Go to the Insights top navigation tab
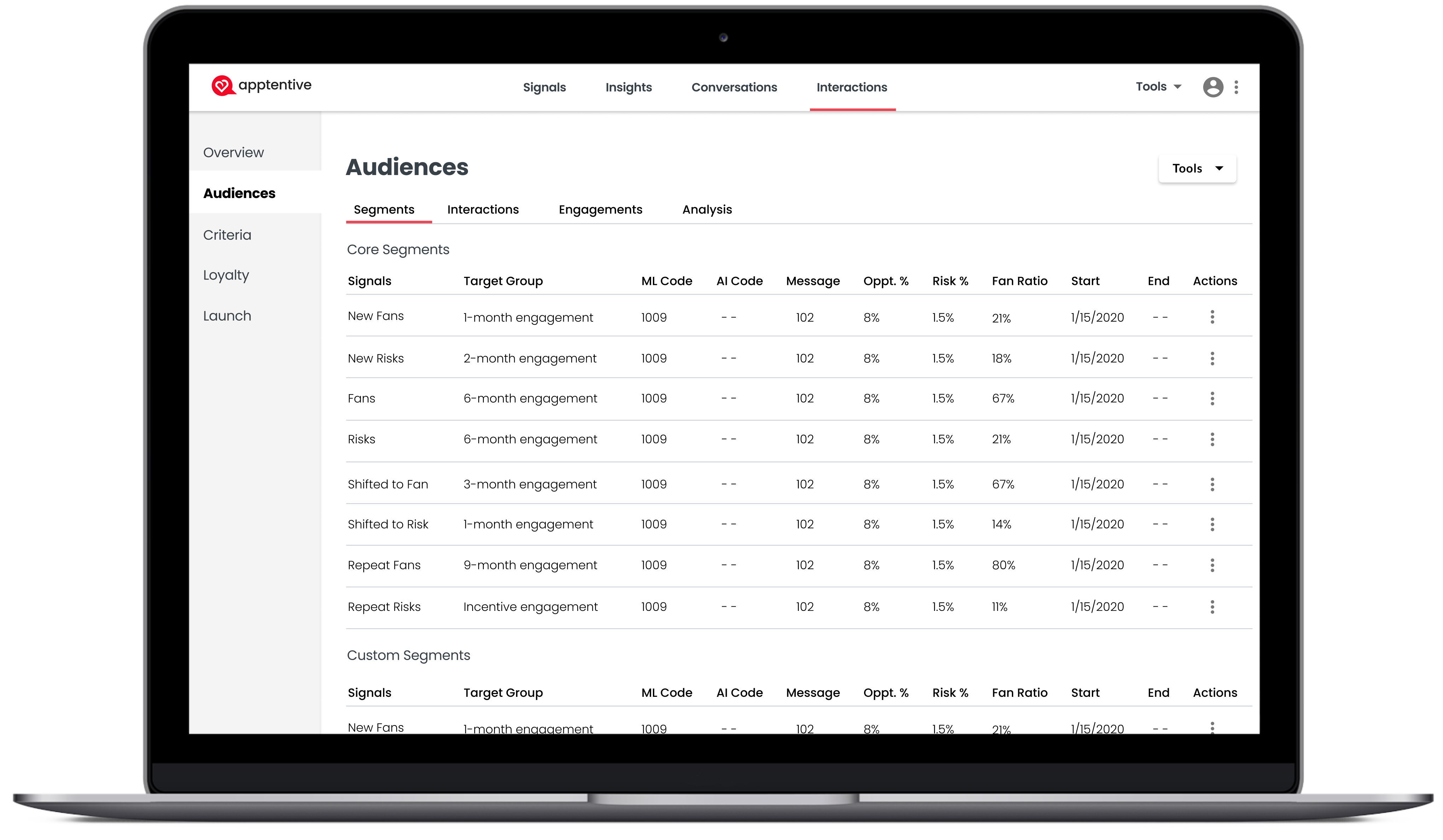Screen dimensions: 1443x840 628,87
